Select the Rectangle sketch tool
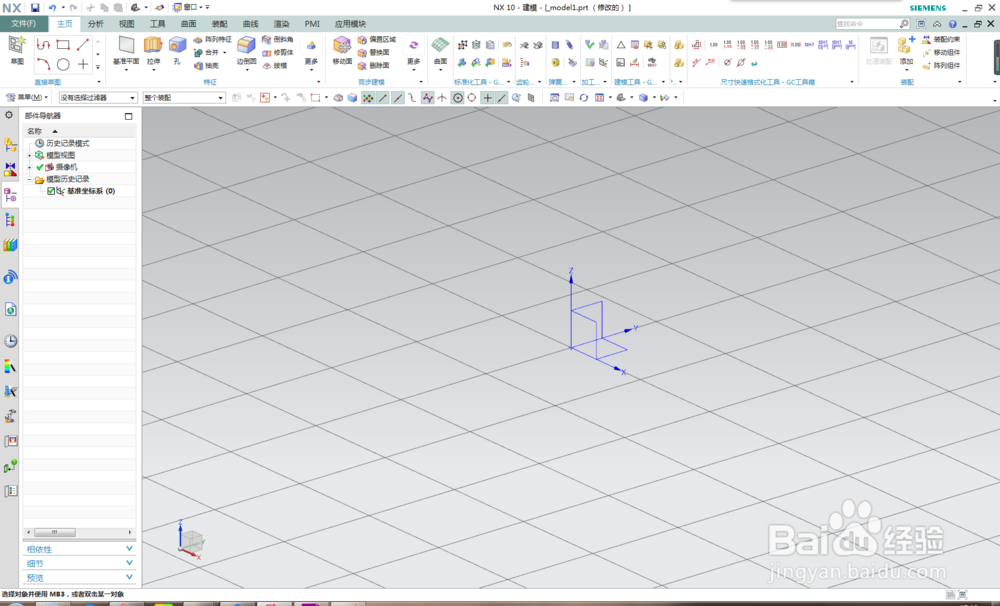Screen dimensions: 1000x606 [x=63, y=45]
